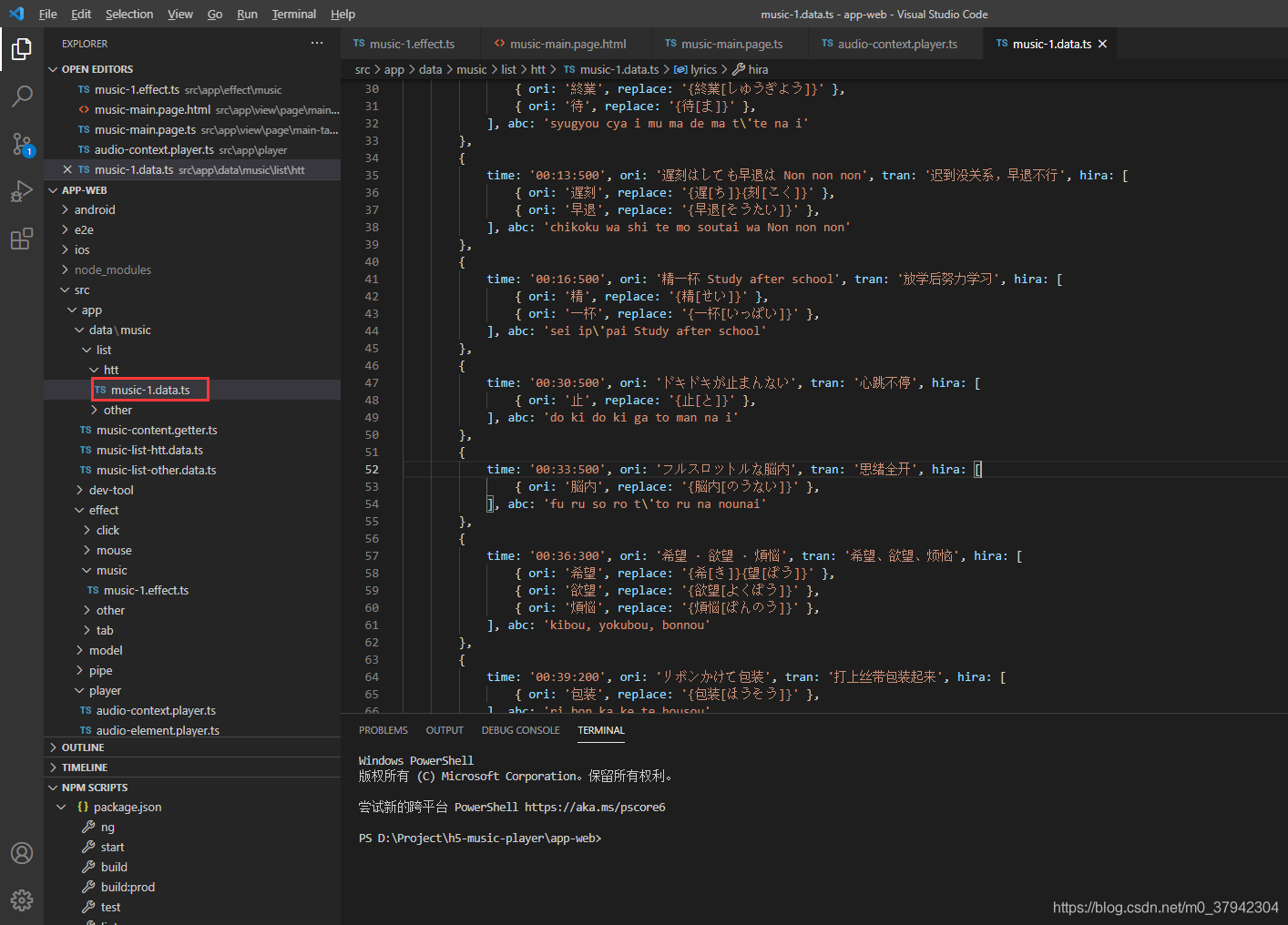
Task: Click the PowerShell terminal prompt line
Action: (x=480, y=838)
